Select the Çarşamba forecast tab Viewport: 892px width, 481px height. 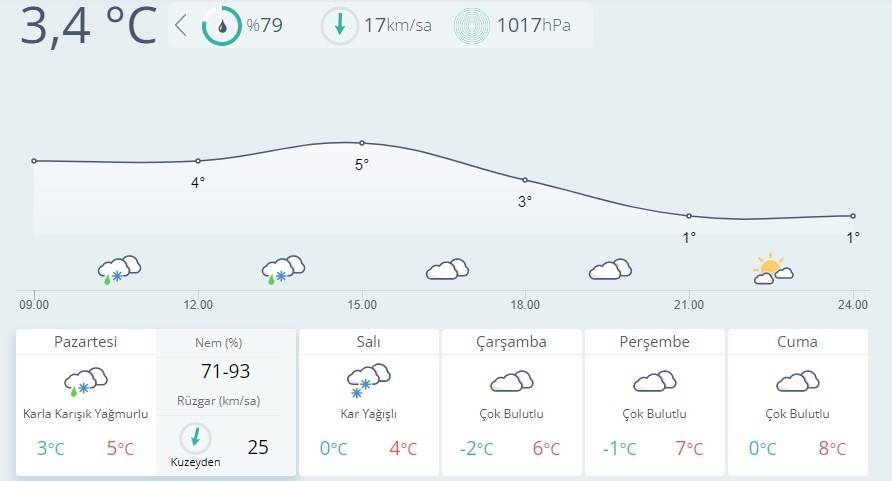511,342
